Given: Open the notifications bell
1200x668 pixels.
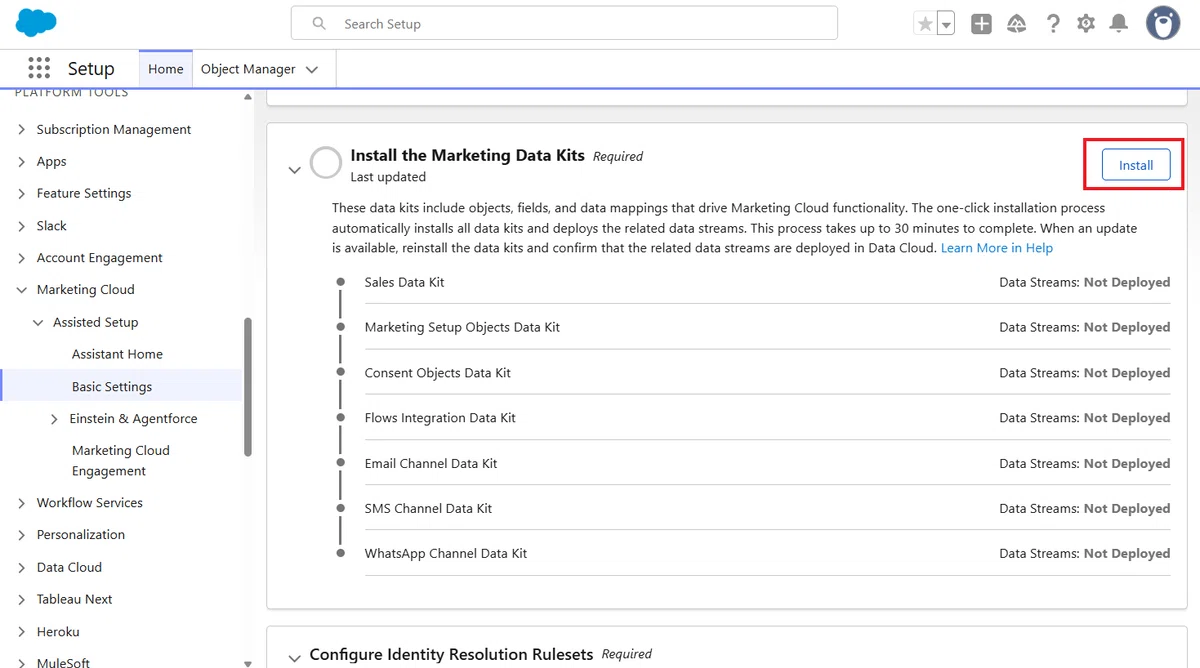Looking at the screenshot, I should pos(1119,23).
